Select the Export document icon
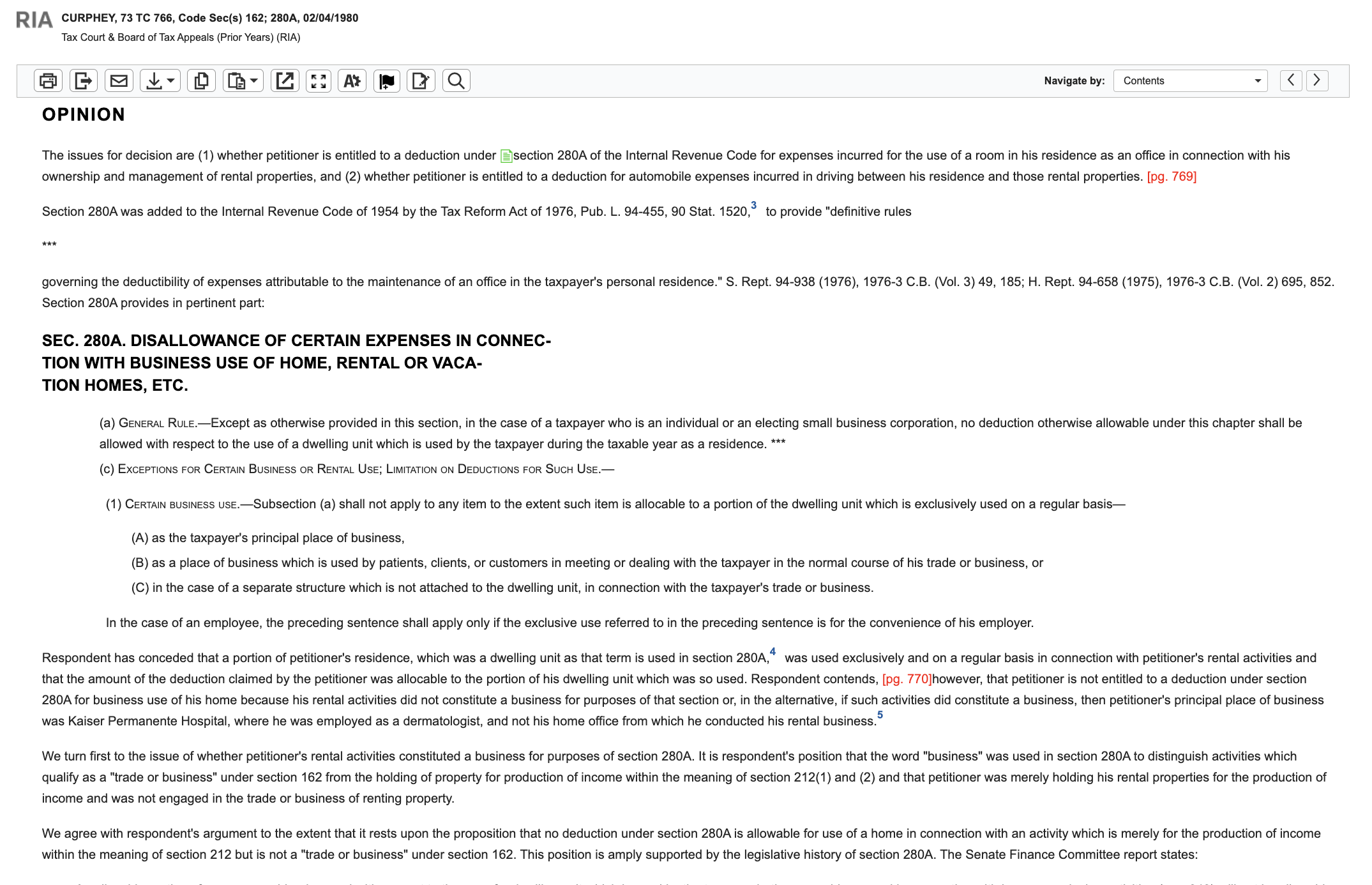The image size is (1372, 885). pyautogui.click(x=83, y=80)
